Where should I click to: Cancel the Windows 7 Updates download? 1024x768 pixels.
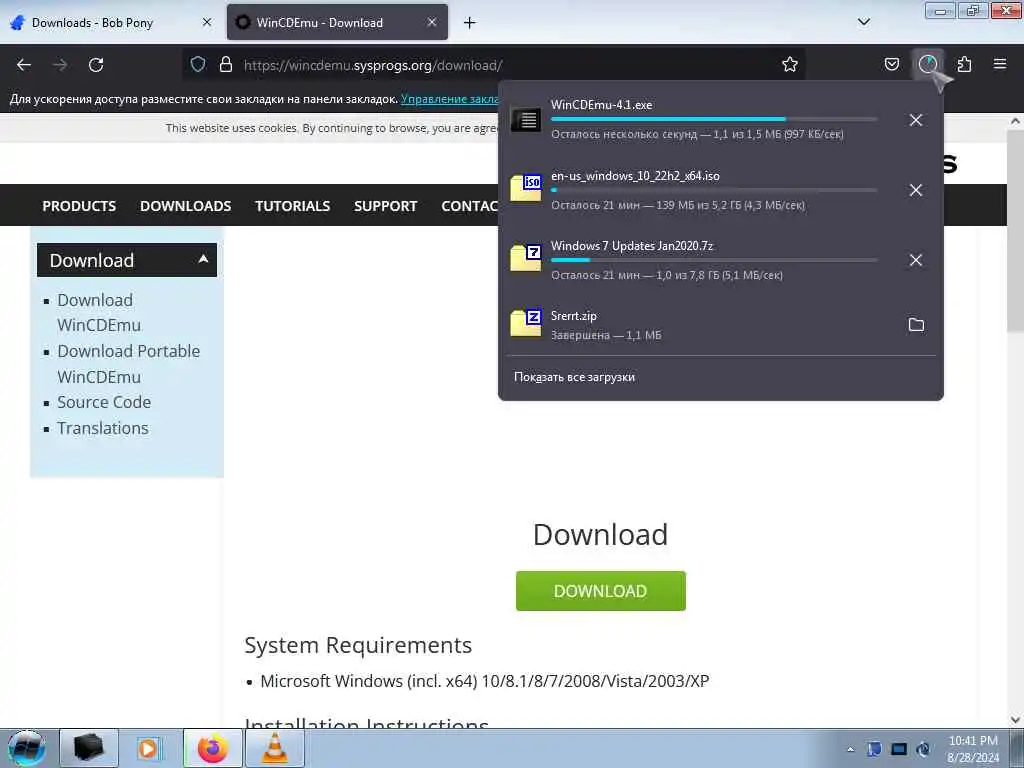[916, 260]
